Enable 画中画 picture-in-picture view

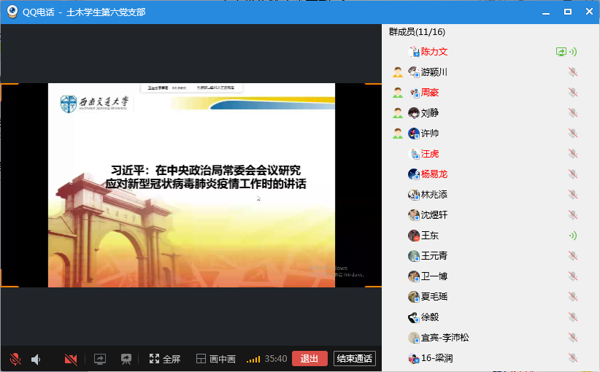(216, 359)
